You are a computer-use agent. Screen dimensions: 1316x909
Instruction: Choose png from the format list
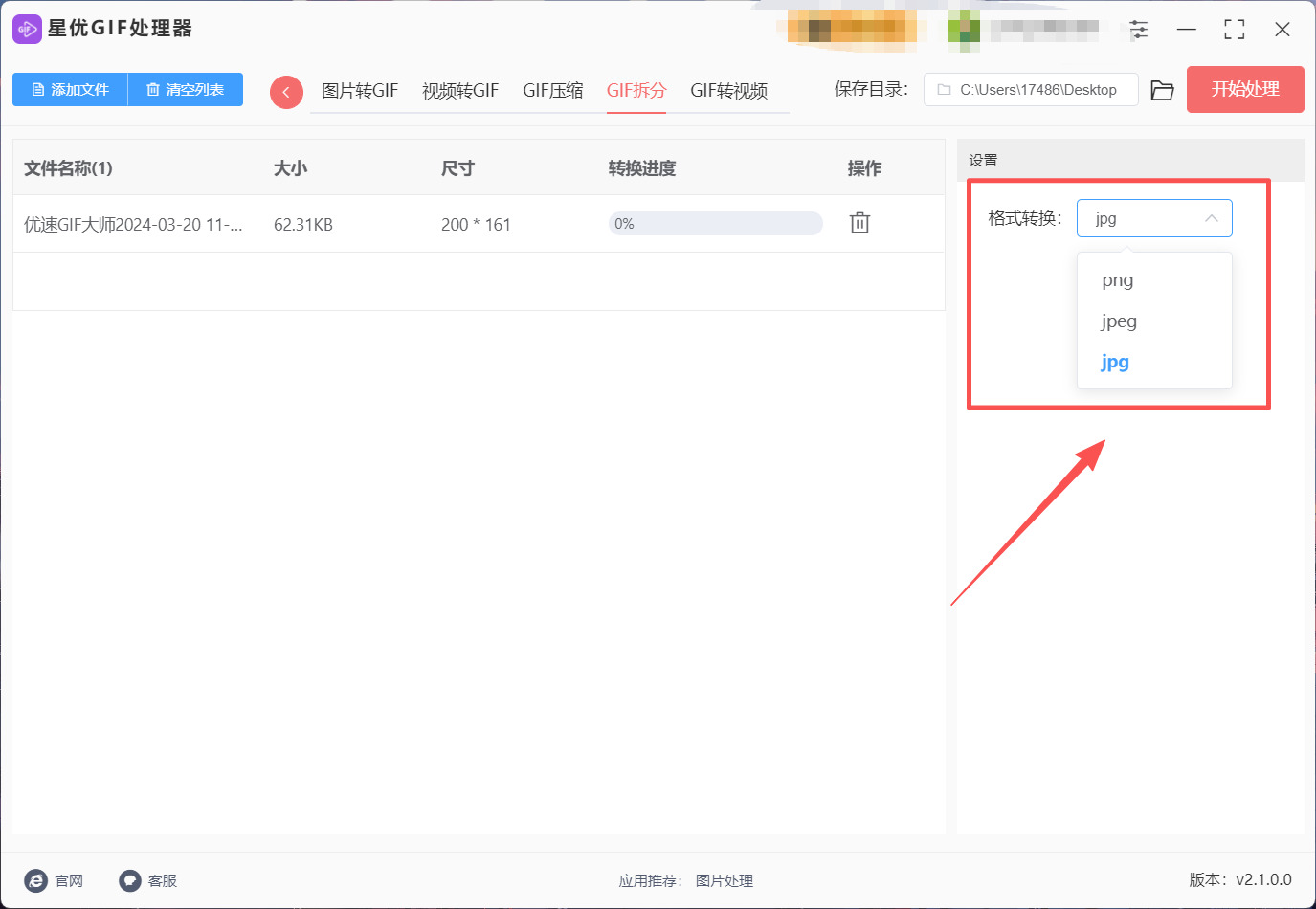tap(1154, 280)
